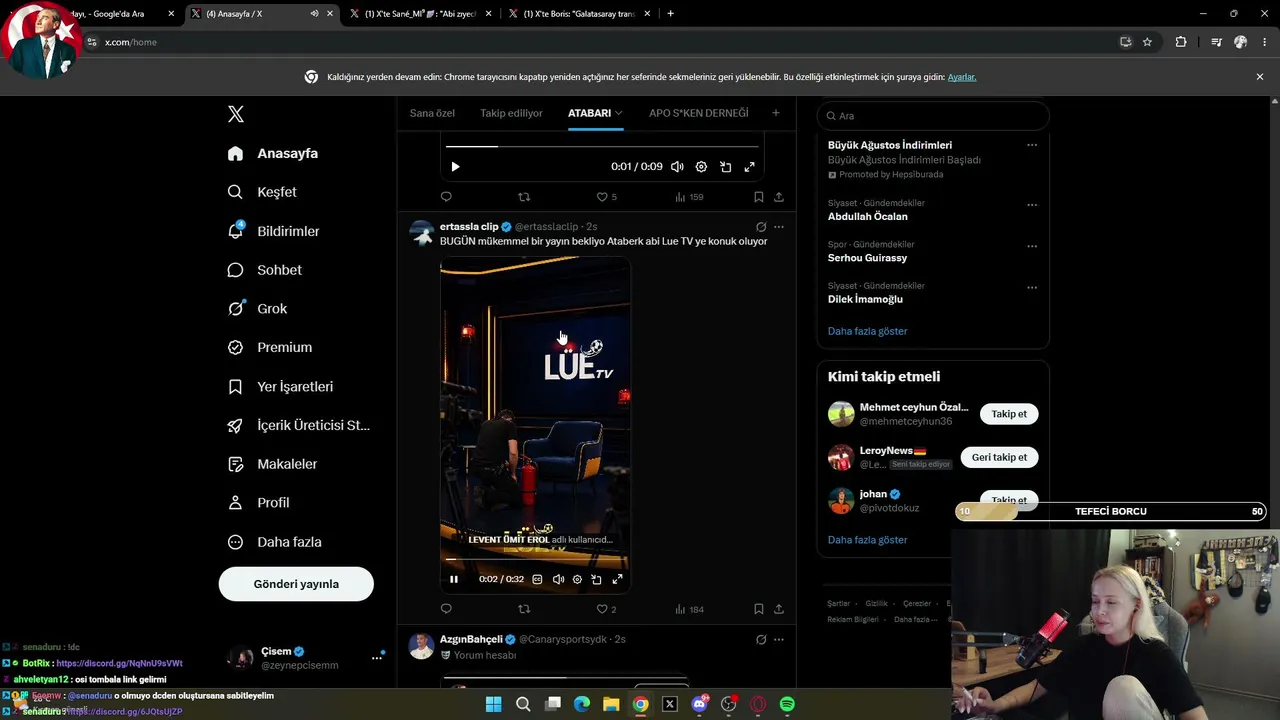Bookmark the ertassla clip post
This screenshot has height=720, width=1280.
point(759,609)
